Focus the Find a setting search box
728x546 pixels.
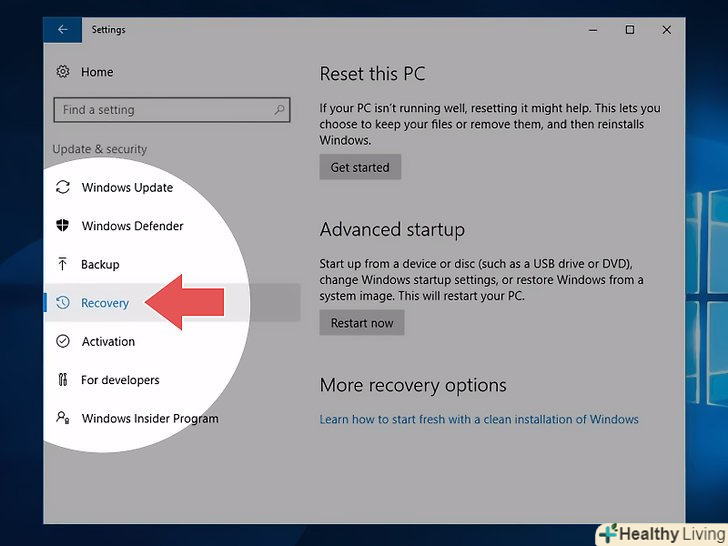coord(172,110)
